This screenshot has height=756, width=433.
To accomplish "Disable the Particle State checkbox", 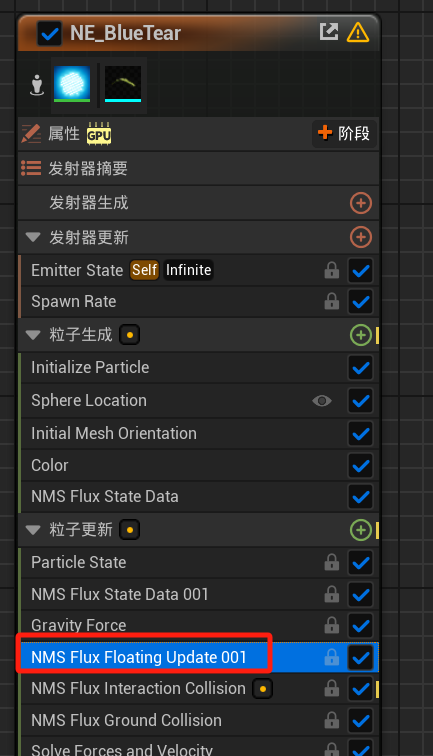I will pyautogui.click(x=361, y=563).
